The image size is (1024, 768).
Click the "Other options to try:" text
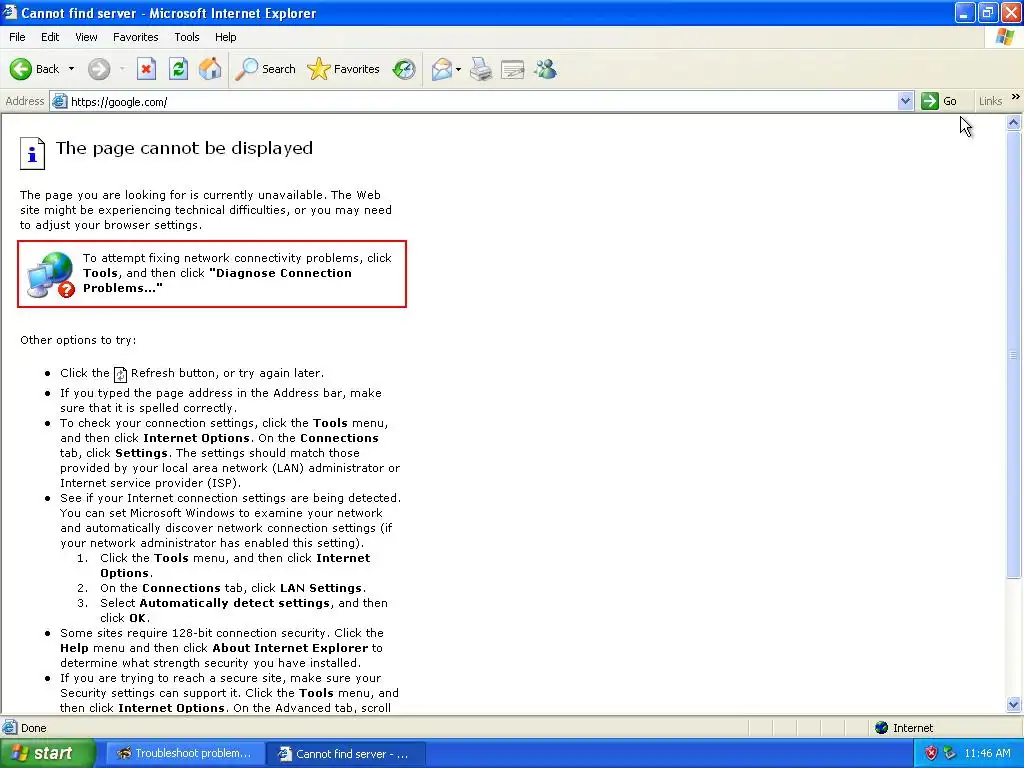tap(78, 340)
